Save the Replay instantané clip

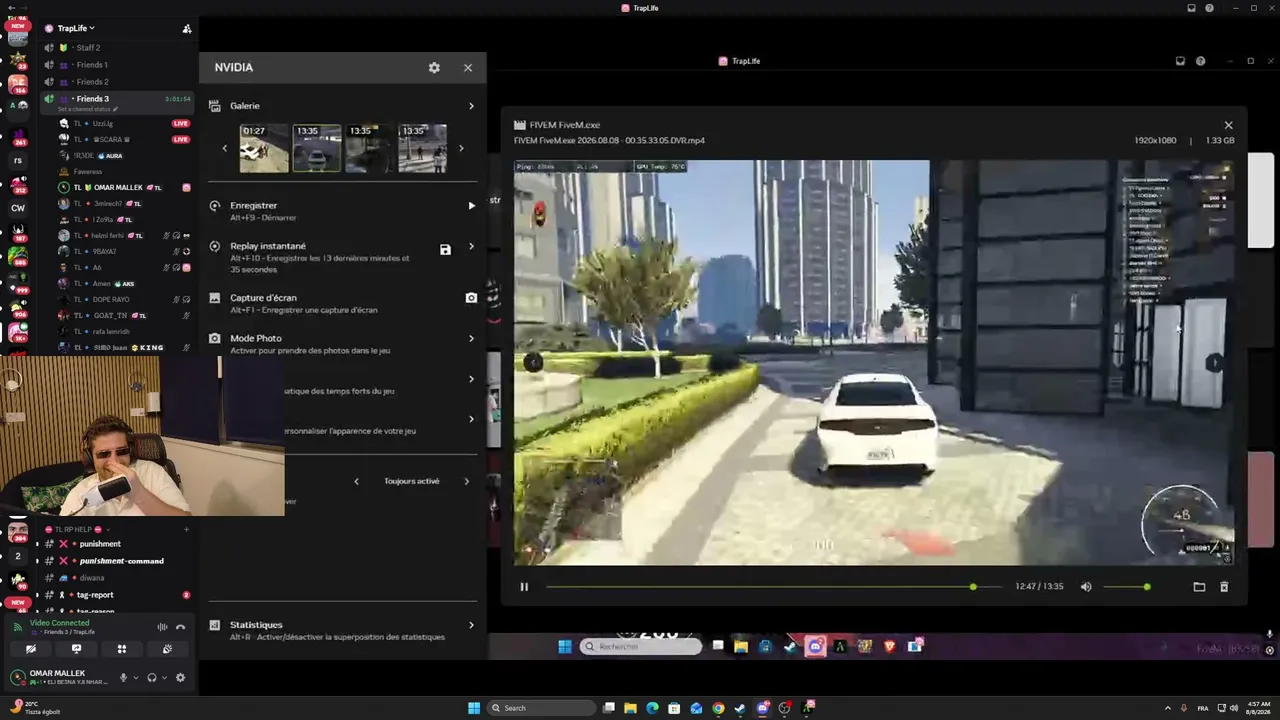(446, 250)
